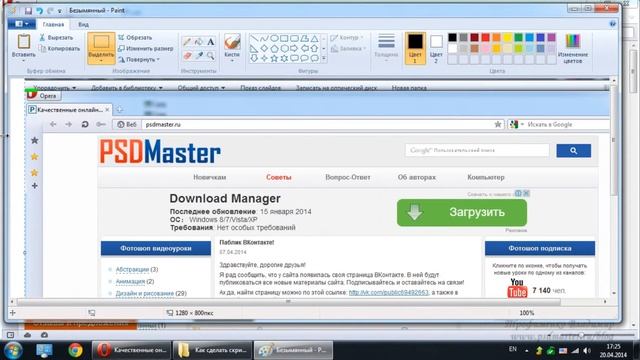Expand the Вставить paste dropdown arrow

tap(24, 61)
